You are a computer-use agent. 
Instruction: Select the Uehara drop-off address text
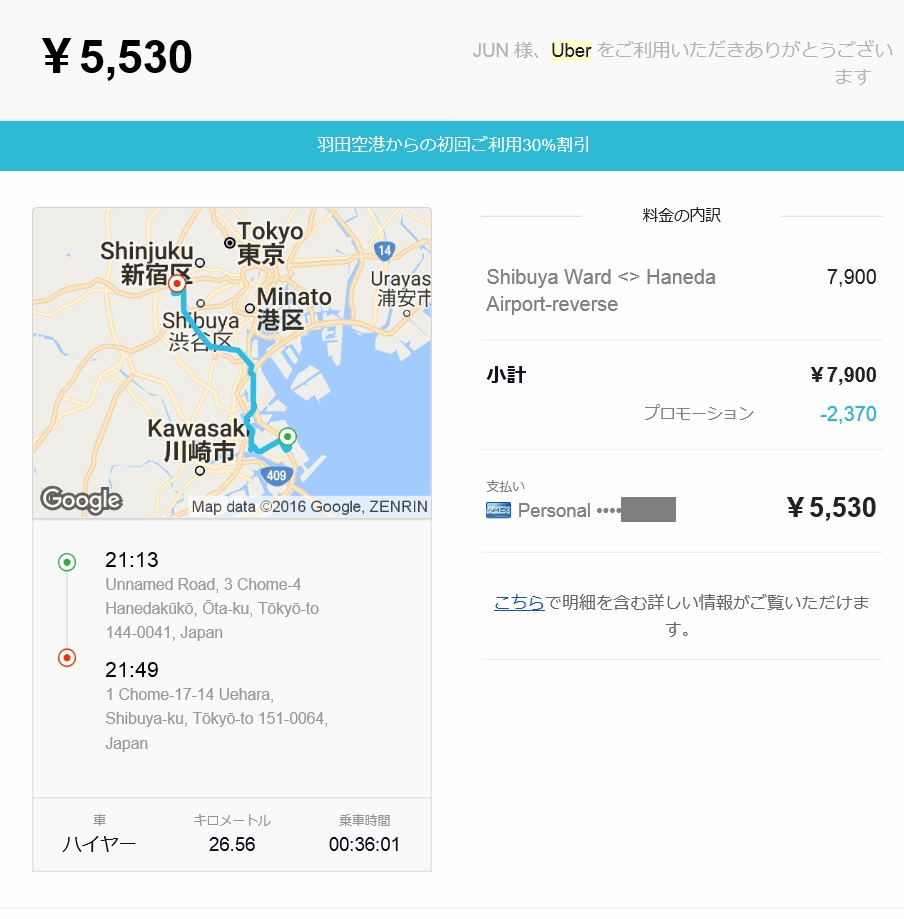pos(216,718)
